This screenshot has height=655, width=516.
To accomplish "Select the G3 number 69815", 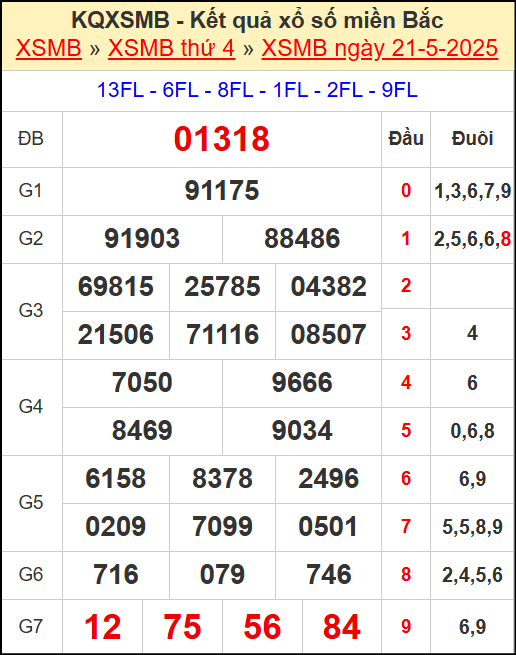I will click(x=116, y=287).
